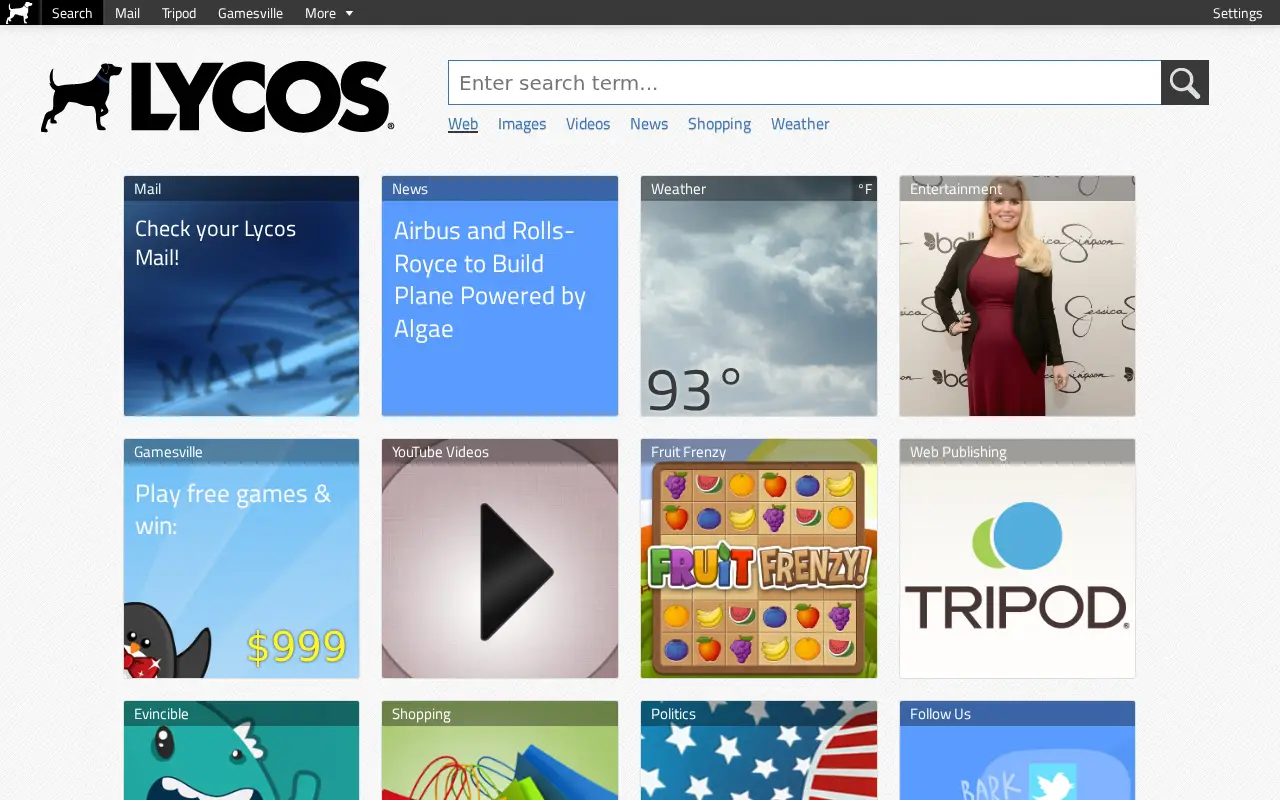Open the Politics flag tile

click(x=759, y=750)
